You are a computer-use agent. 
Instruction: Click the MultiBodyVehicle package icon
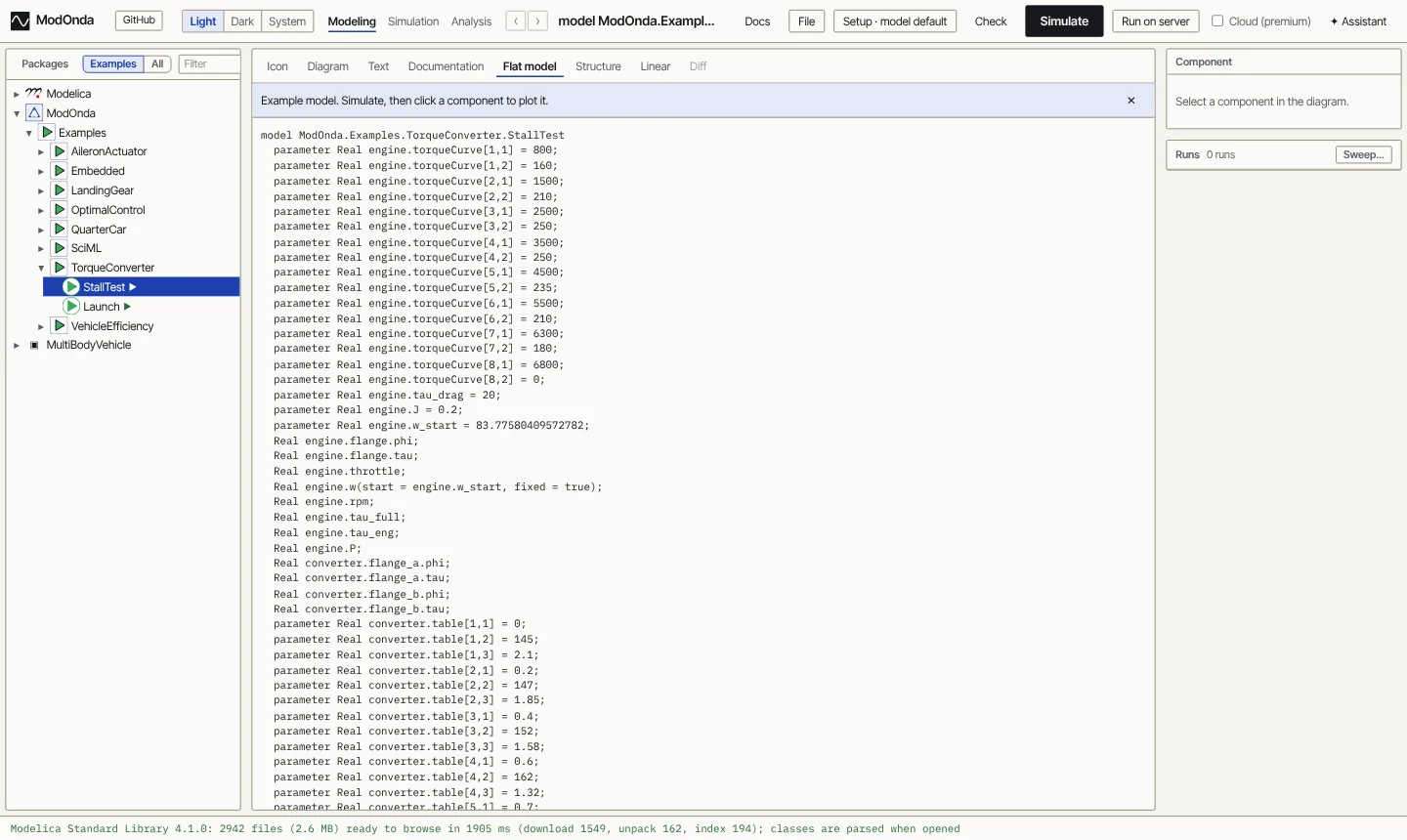click(x=34, y=345)
